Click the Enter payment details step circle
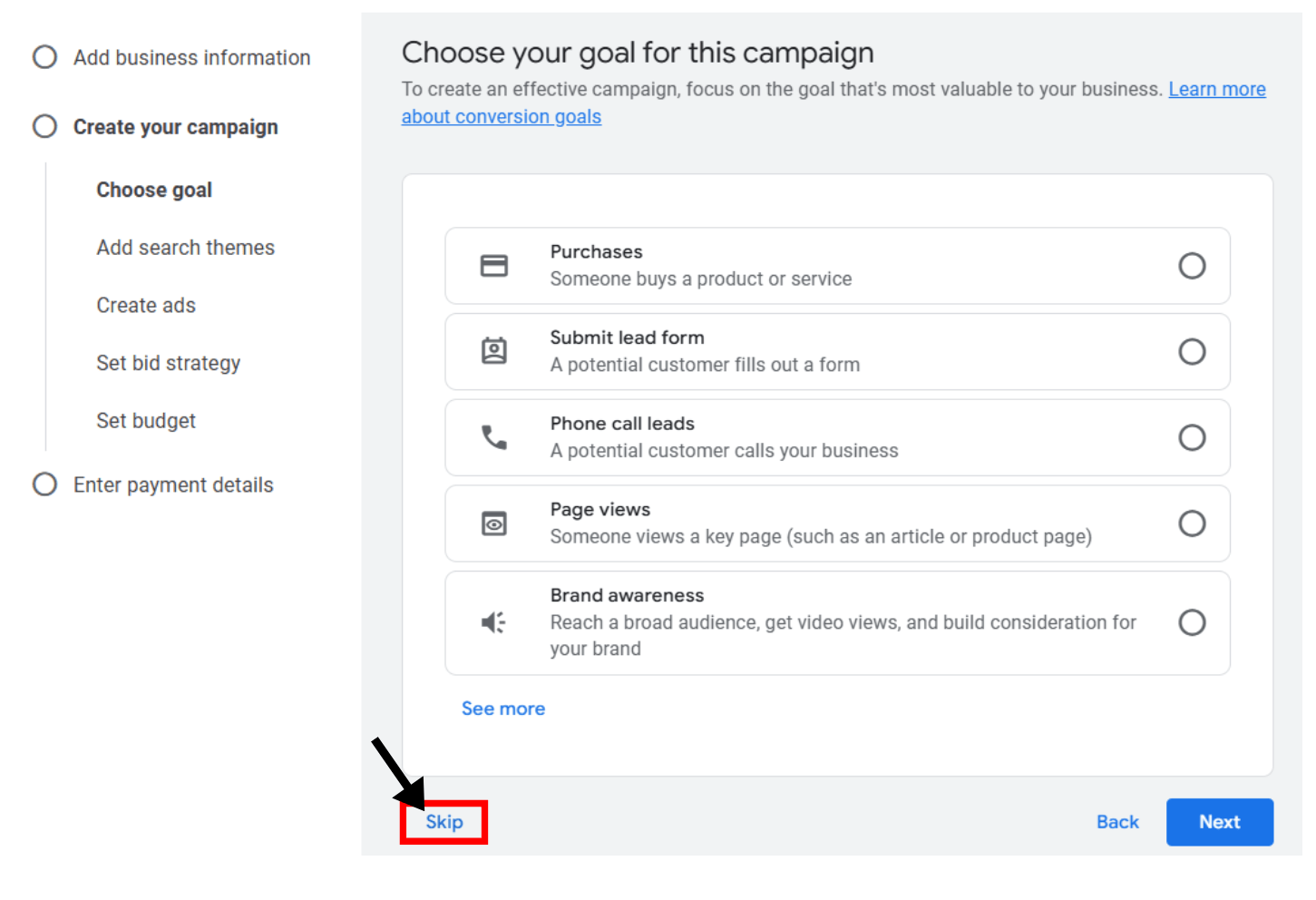 pyautogui.click(x=44, y=484)
